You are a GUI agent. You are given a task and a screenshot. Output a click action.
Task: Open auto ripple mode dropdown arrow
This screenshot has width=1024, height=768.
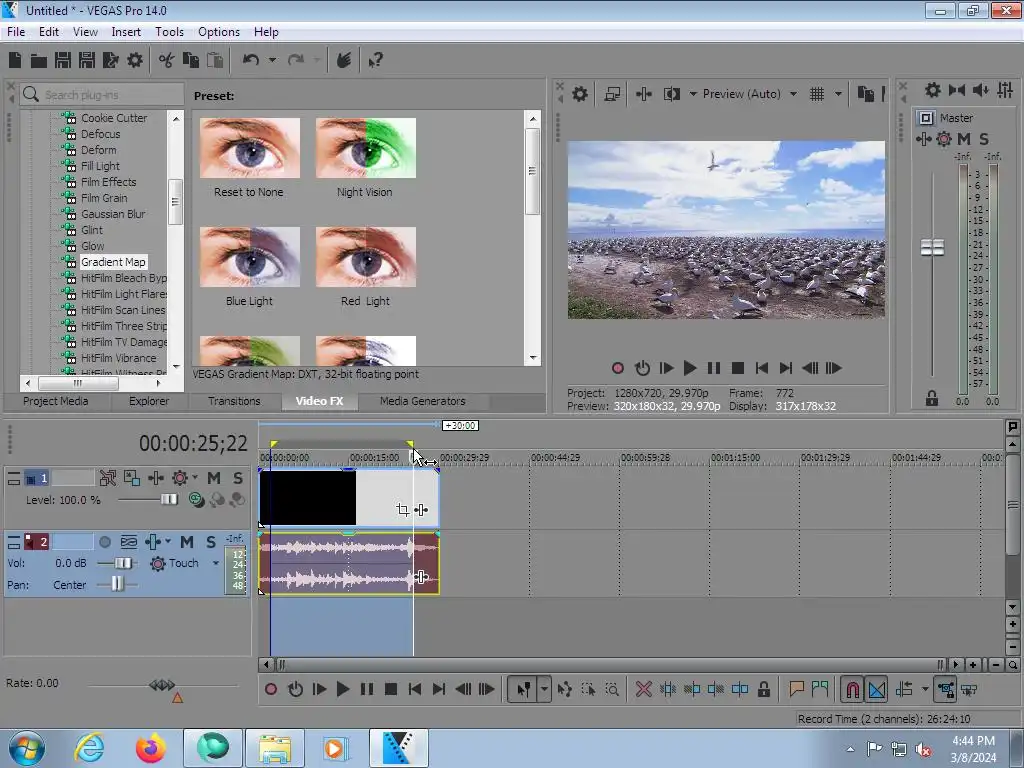[925, 689]
